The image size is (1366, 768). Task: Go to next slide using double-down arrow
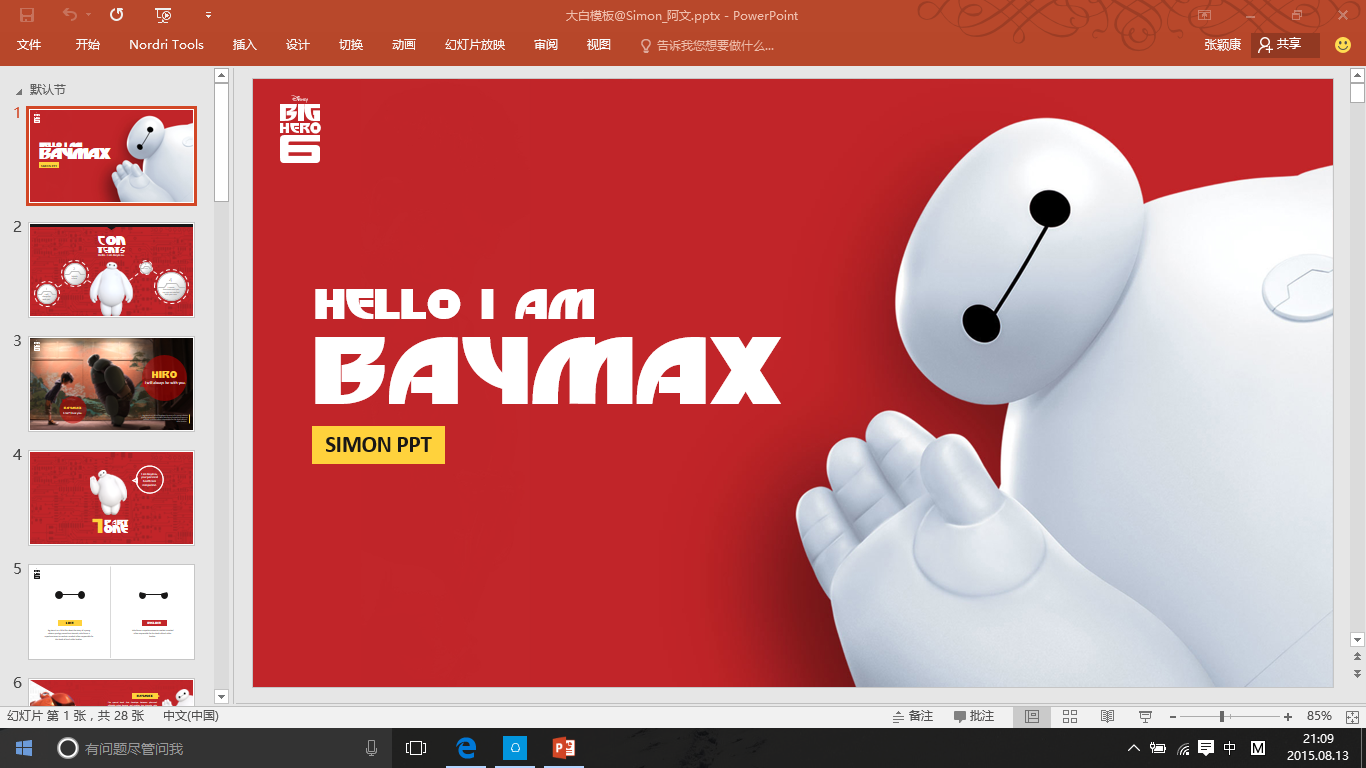coord(1357,674)
